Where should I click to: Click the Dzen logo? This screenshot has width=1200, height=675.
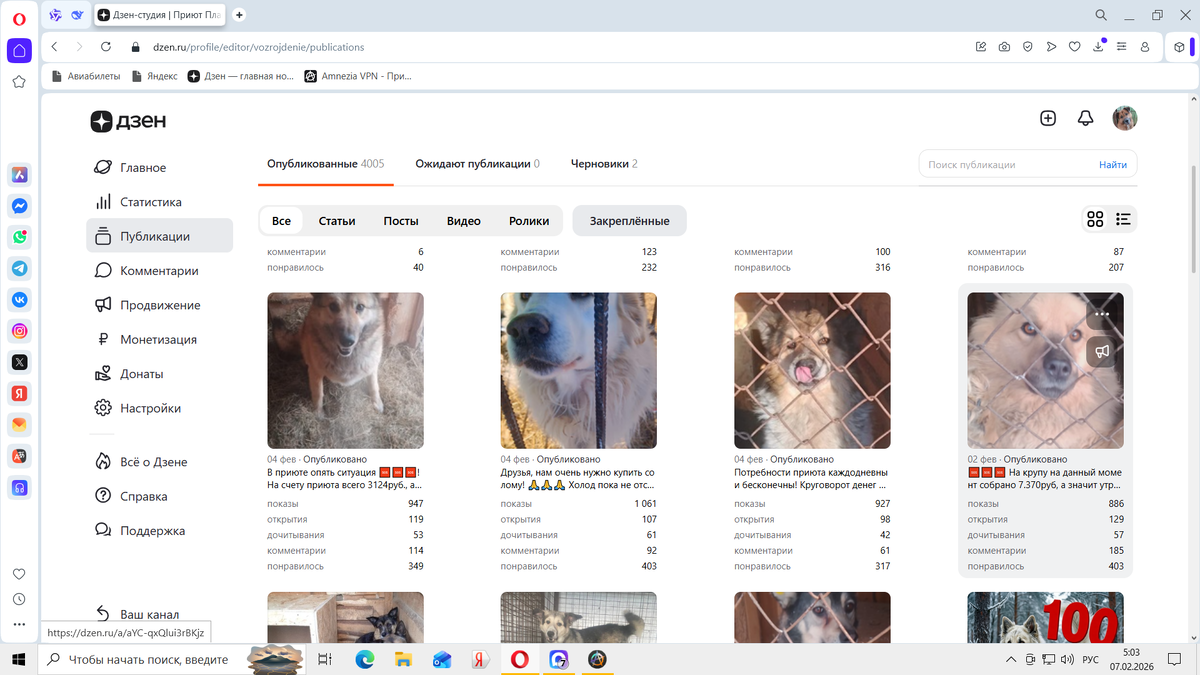click(128, 121)
